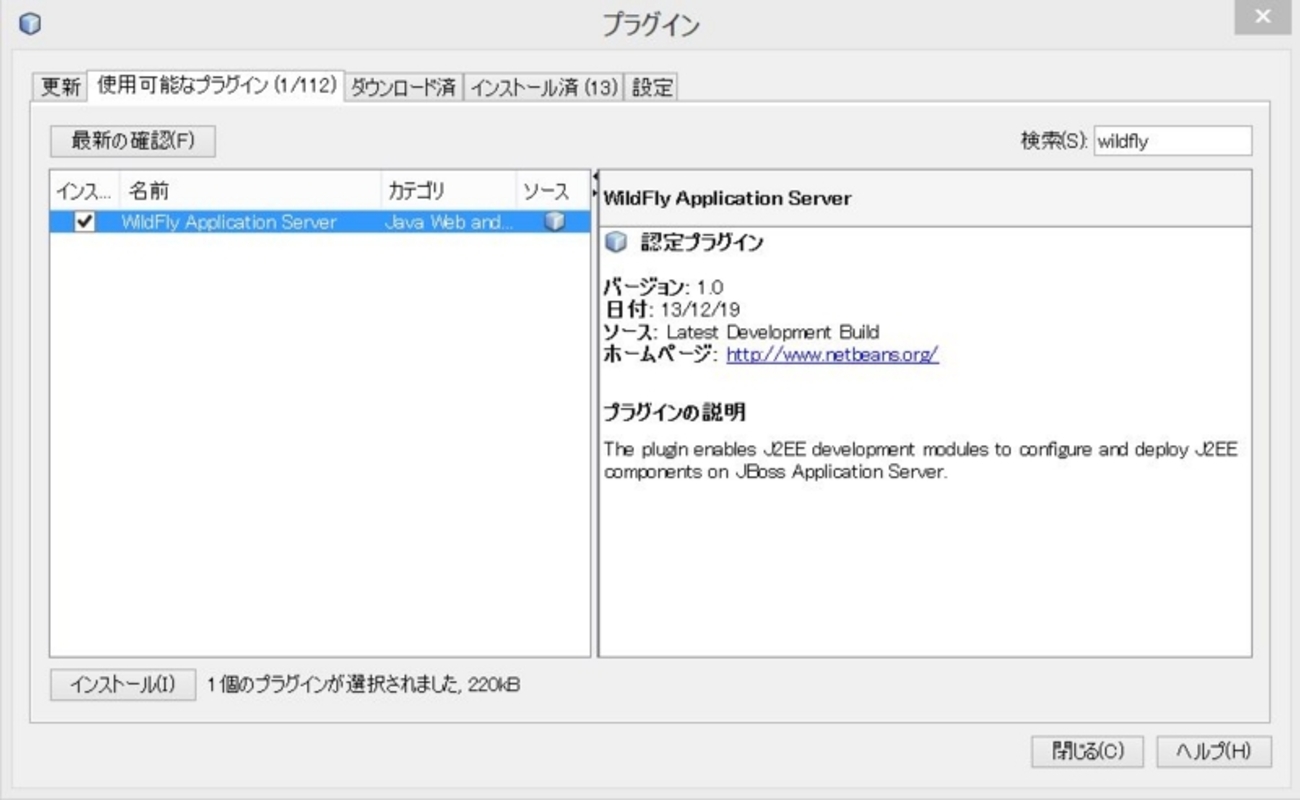
Task: Open the ダウンロード済 tab
Action: point(403,87)
